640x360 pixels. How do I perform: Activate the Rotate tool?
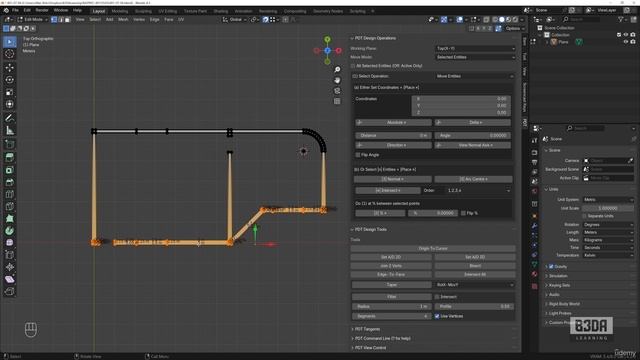pyautogui.click(x=9, y=80)
